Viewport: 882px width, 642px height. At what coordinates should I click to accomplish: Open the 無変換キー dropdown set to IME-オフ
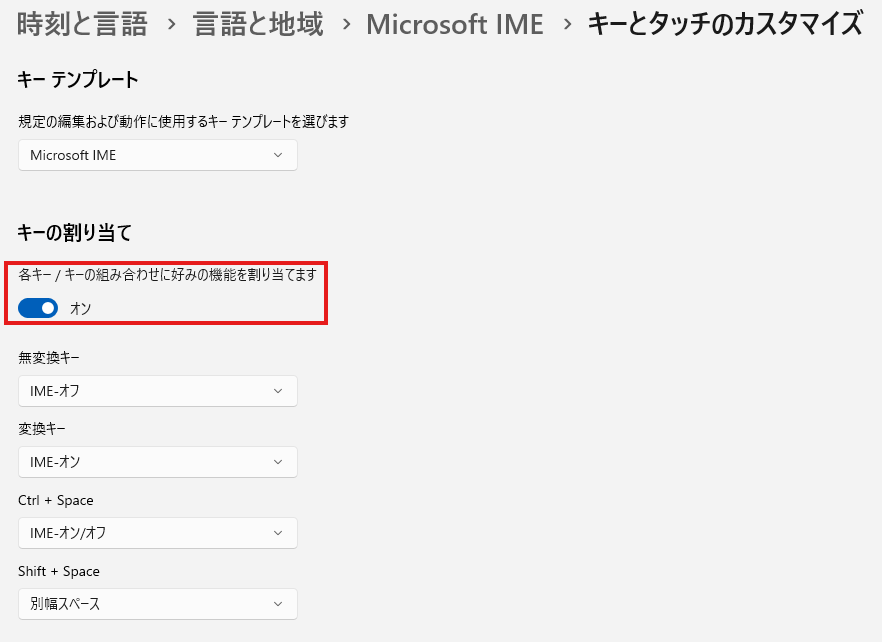pos(157,391)
